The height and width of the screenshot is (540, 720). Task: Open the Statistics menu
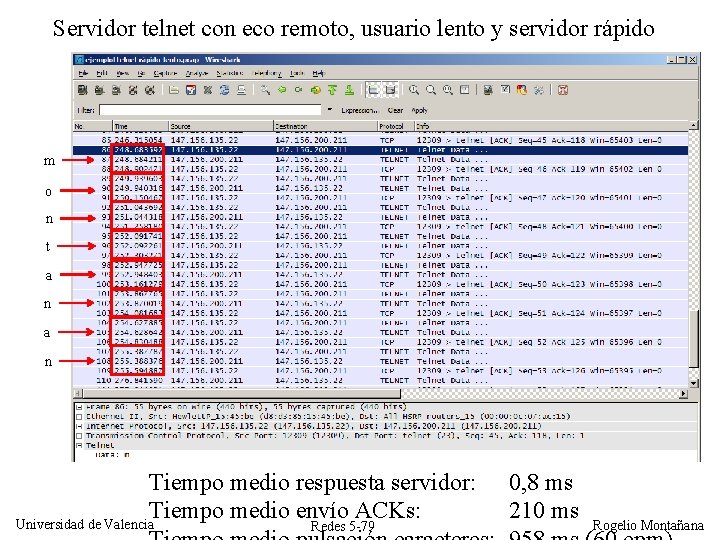coord(229,73)
